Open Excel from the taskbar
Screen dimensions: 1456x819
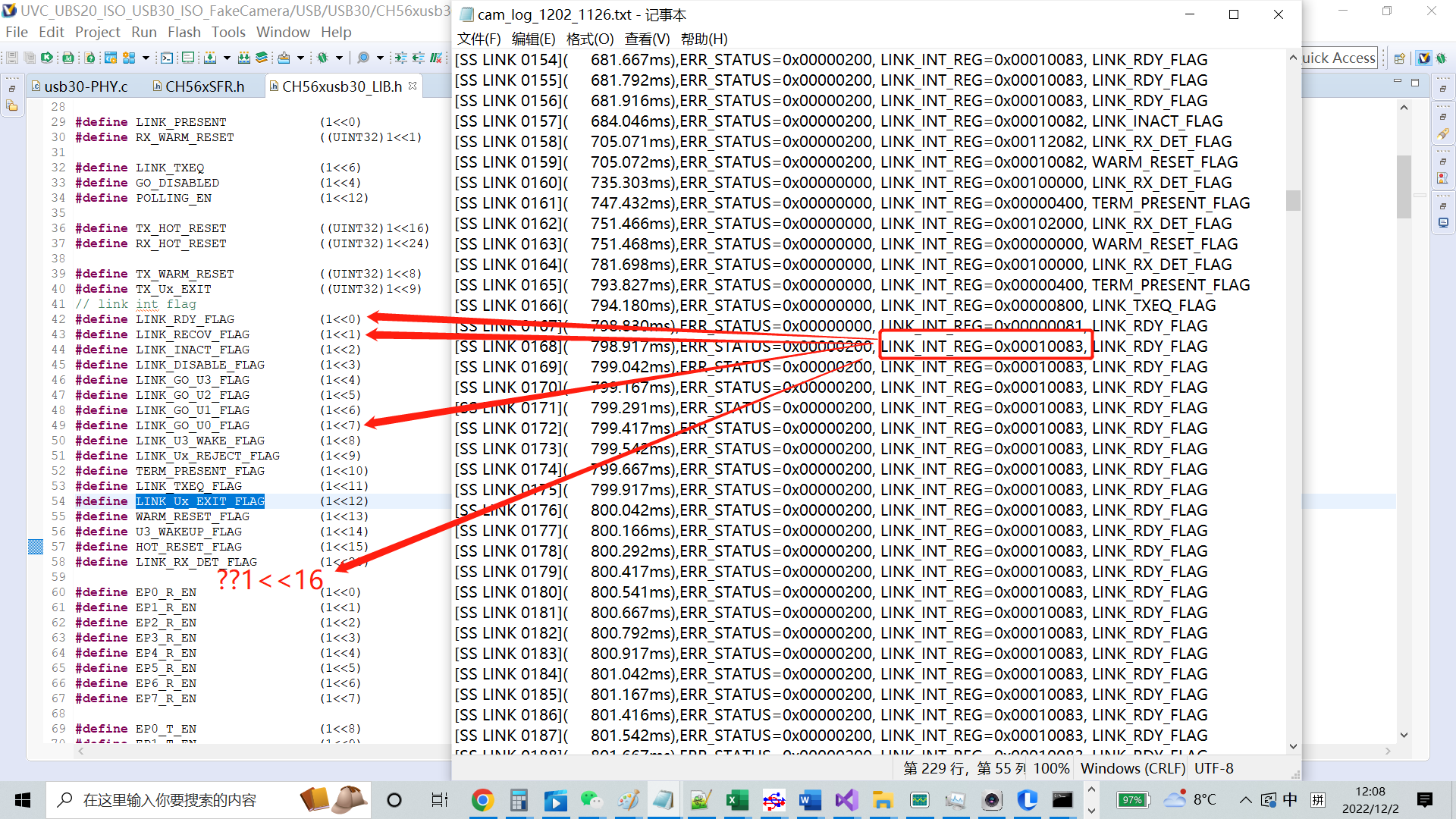point(737,800)
